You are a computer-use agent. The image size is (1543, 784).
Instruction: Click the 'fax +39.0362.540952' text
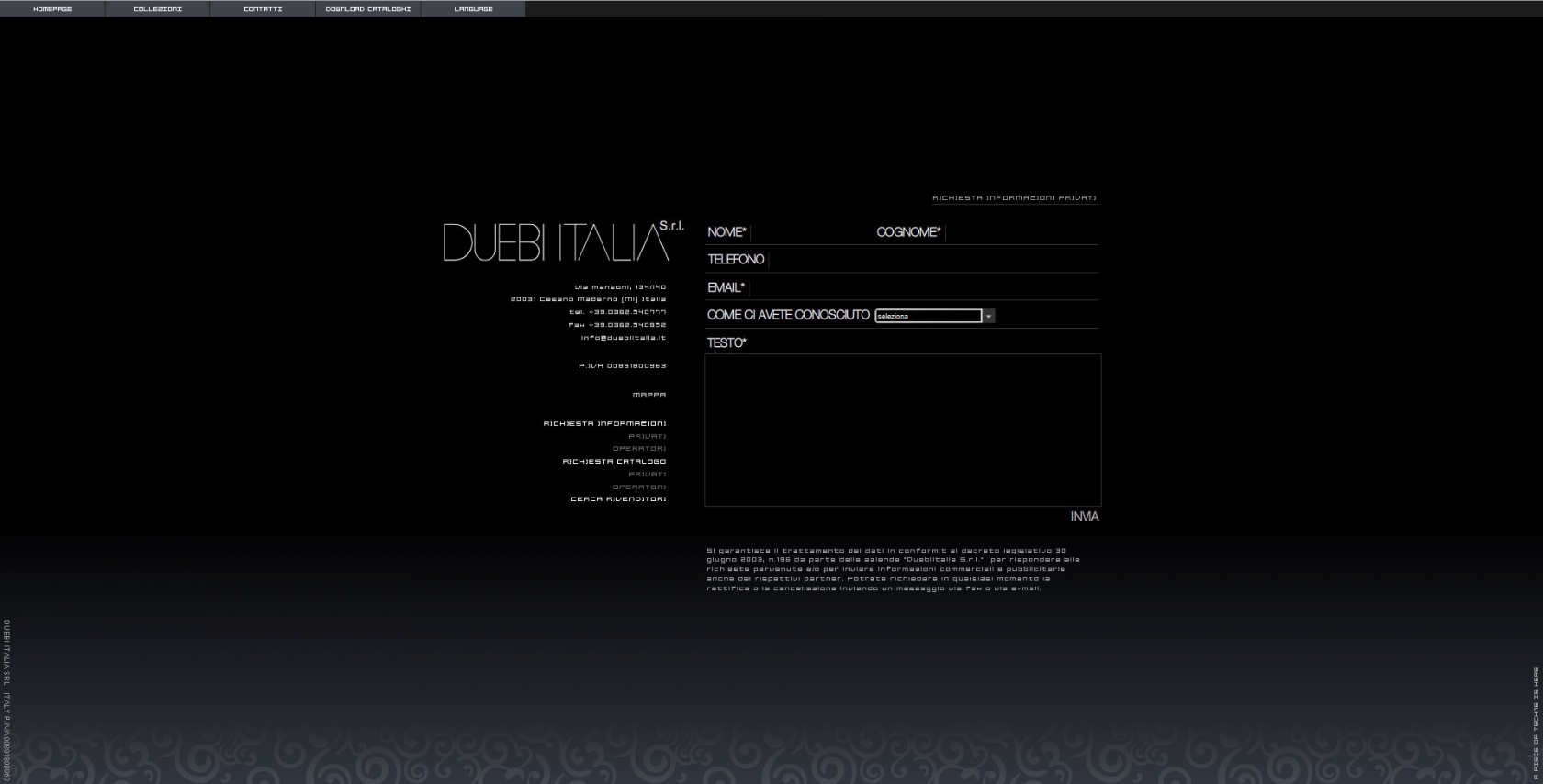(617, 325)
